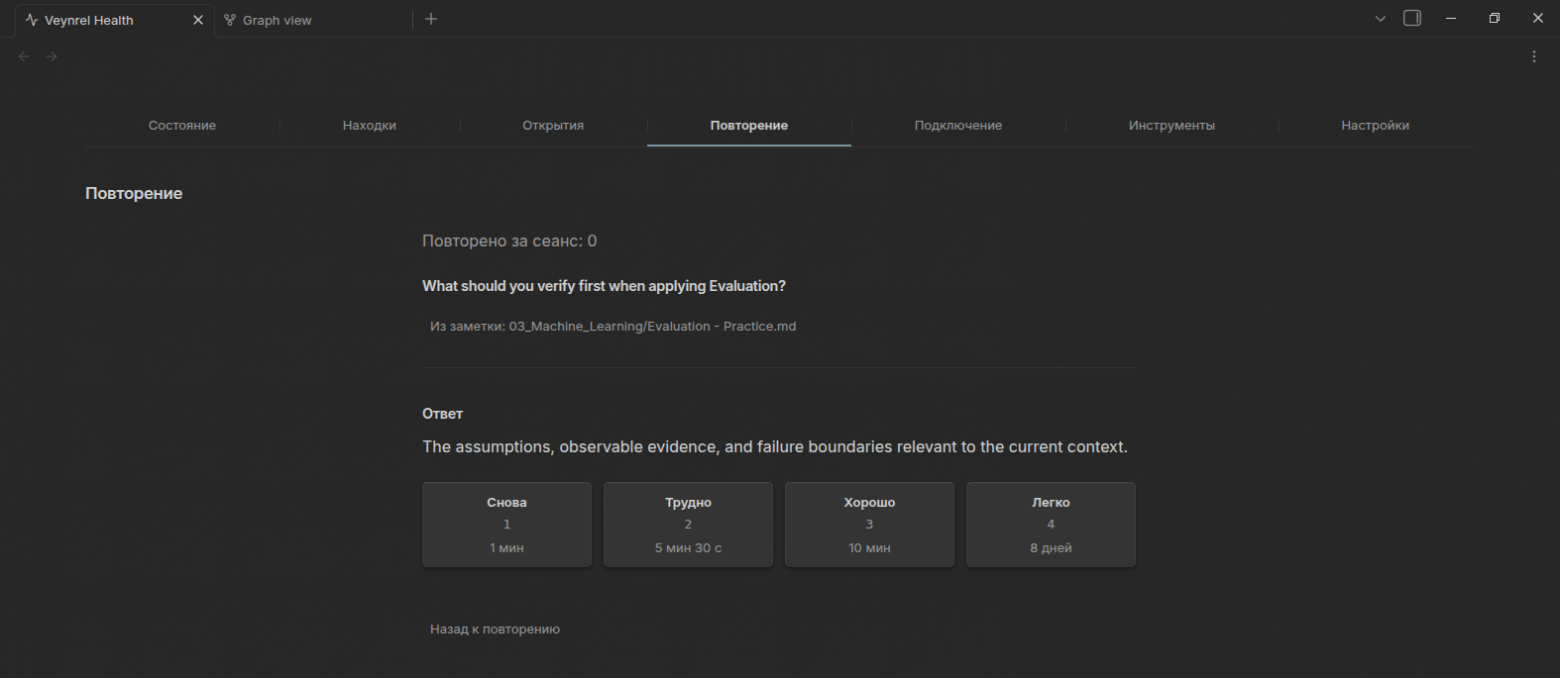Go to the Открытия tab
1560x678 pixels.
point(553,126)
